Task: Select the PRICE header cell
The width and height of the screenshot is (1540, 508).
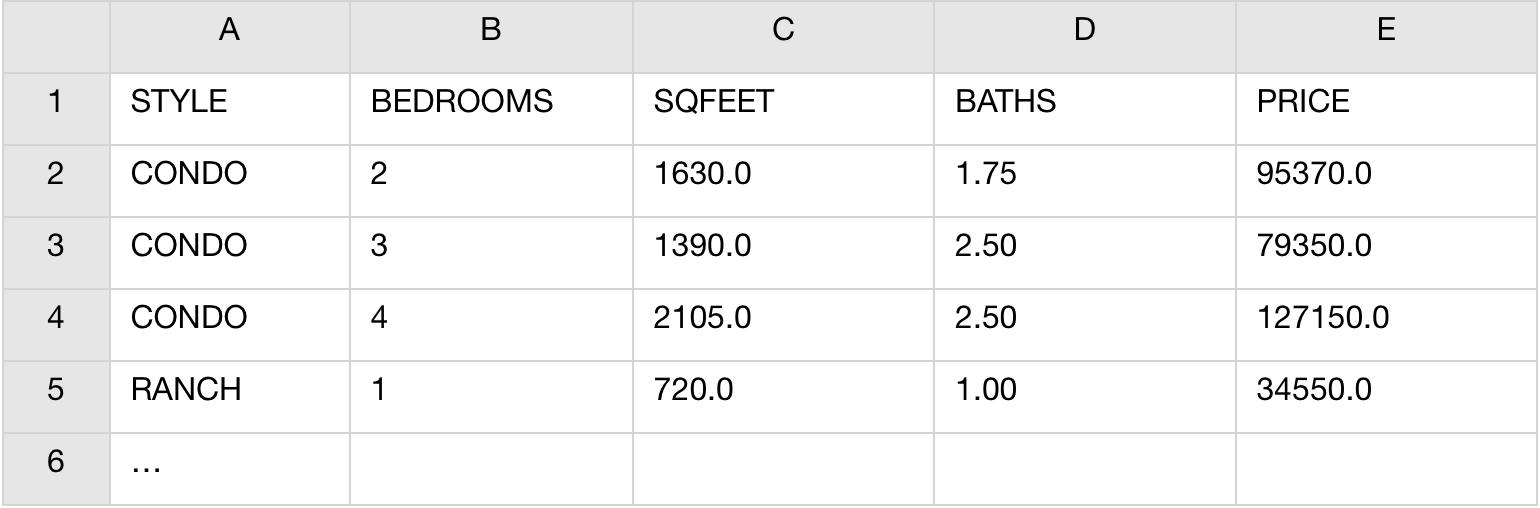Action: (1385, 101)
